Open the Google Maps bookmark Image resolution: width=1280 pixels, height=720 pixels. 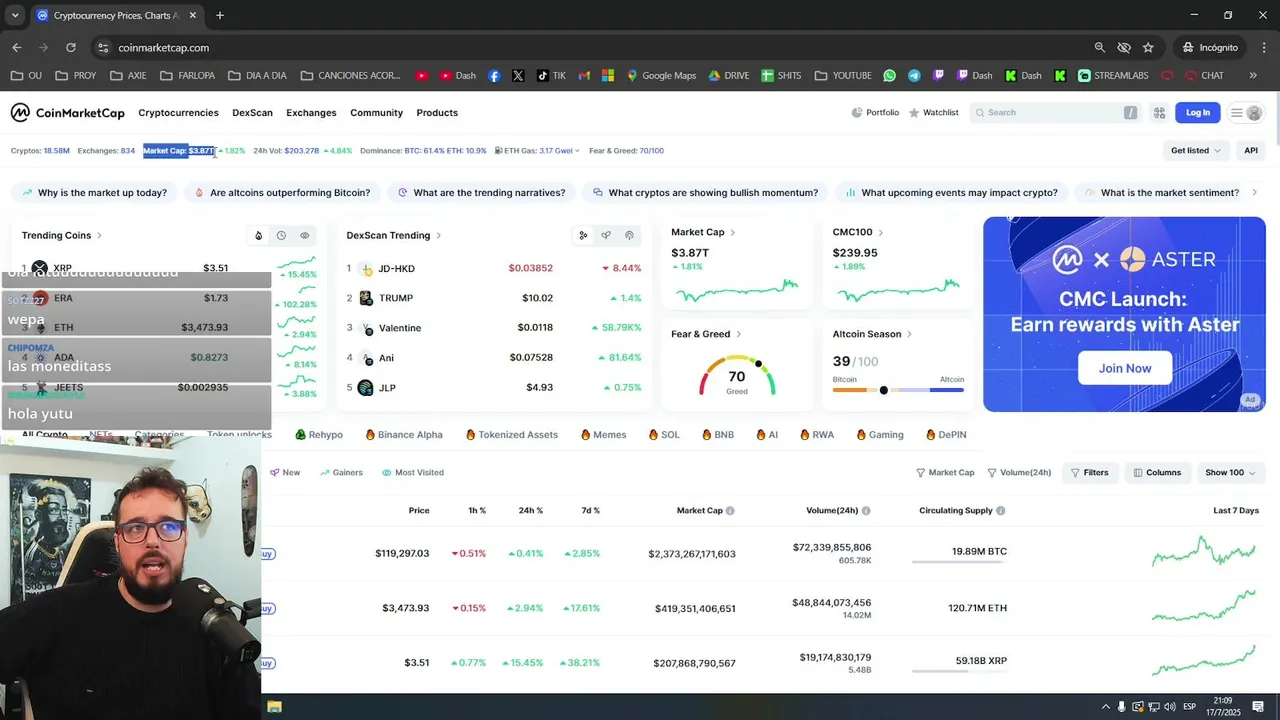click(x=661, y=75)
